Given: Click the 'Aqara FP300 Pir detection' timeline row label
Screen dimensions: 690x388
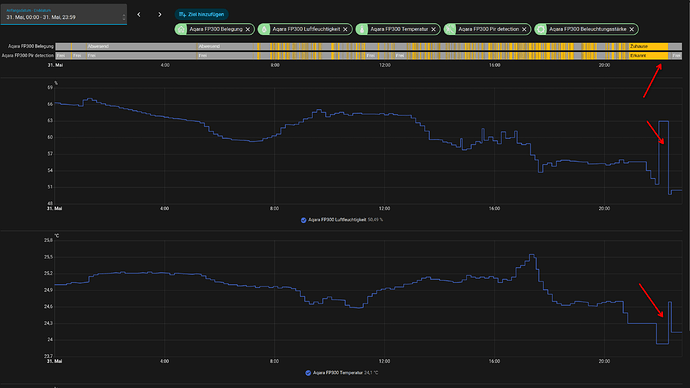Looking at the screenshot, I should (x=27, y=55).
